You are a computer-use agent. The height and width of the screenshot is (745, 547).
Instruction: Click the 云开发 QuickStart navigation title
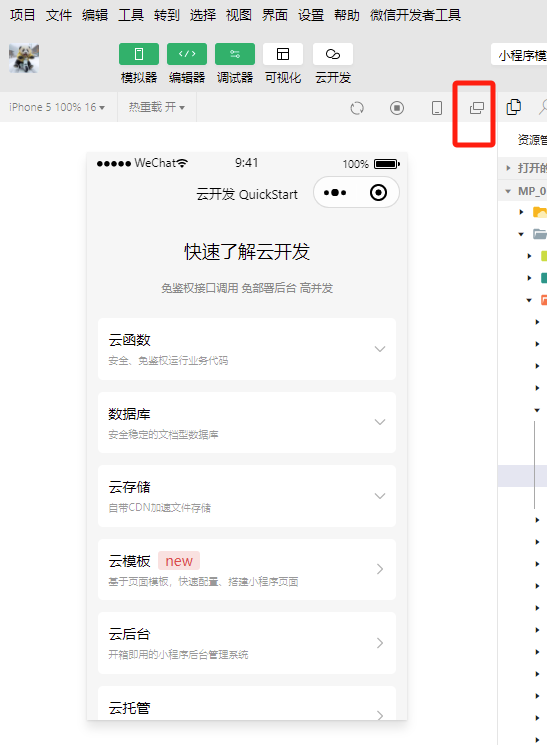(247, 194)
